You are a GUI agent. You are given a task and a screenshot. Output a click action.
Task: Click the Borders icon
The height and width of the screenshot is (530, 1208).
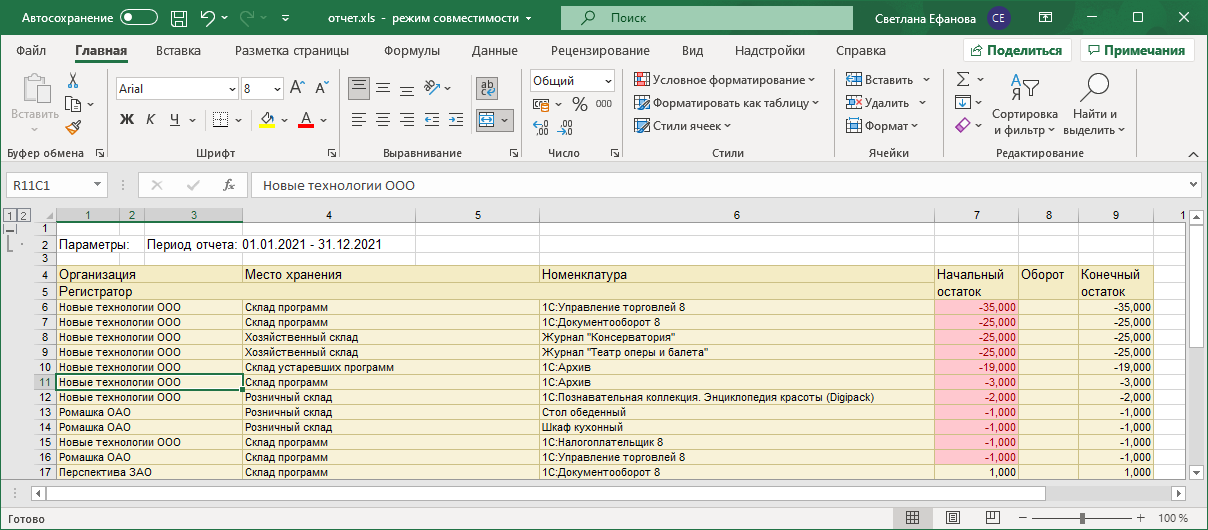click(219, 120)
